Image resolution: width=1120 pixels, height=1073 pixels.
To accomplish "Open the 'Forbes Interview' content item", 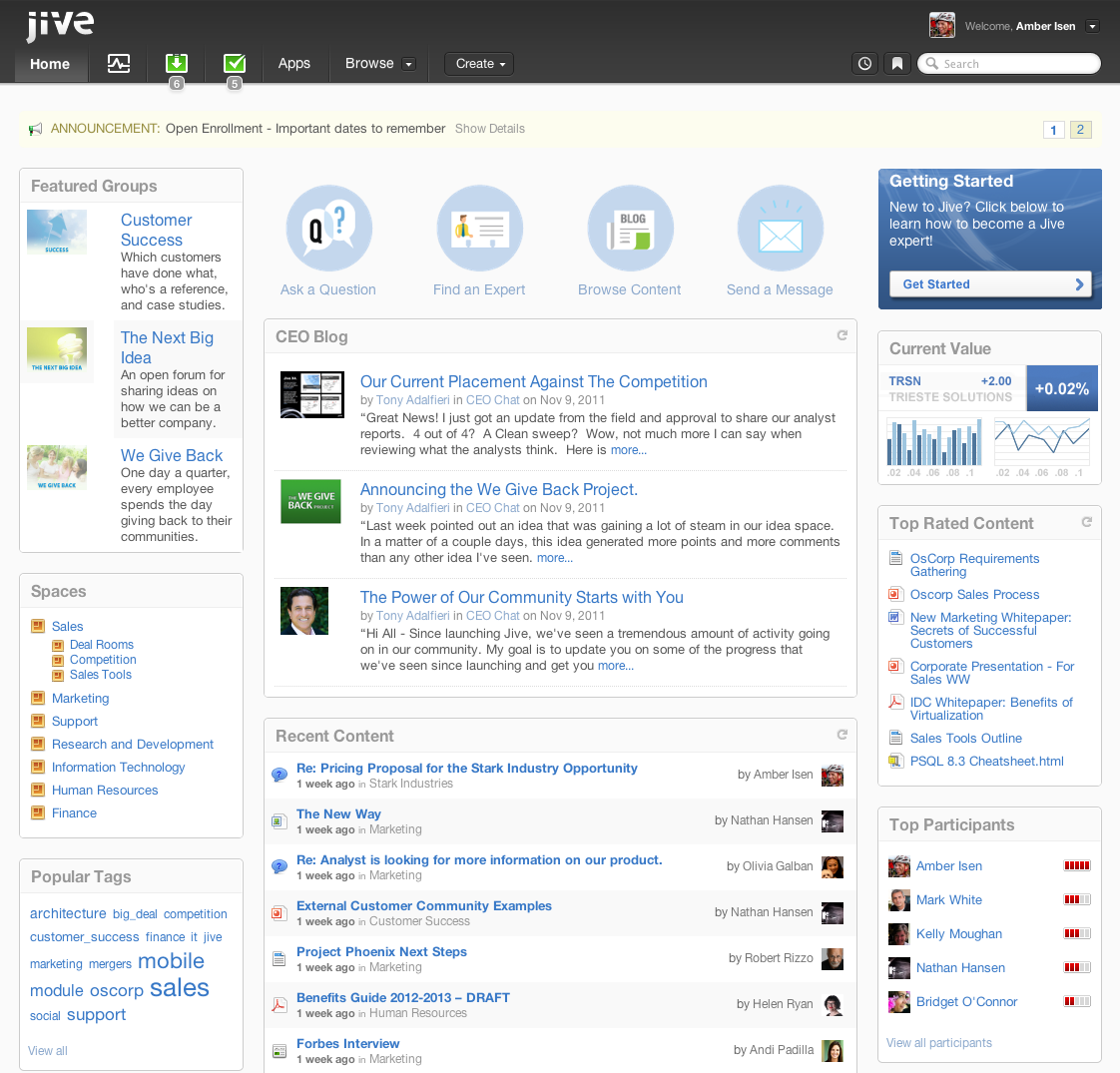I will pyautogui.click(x=347, y=1044).
